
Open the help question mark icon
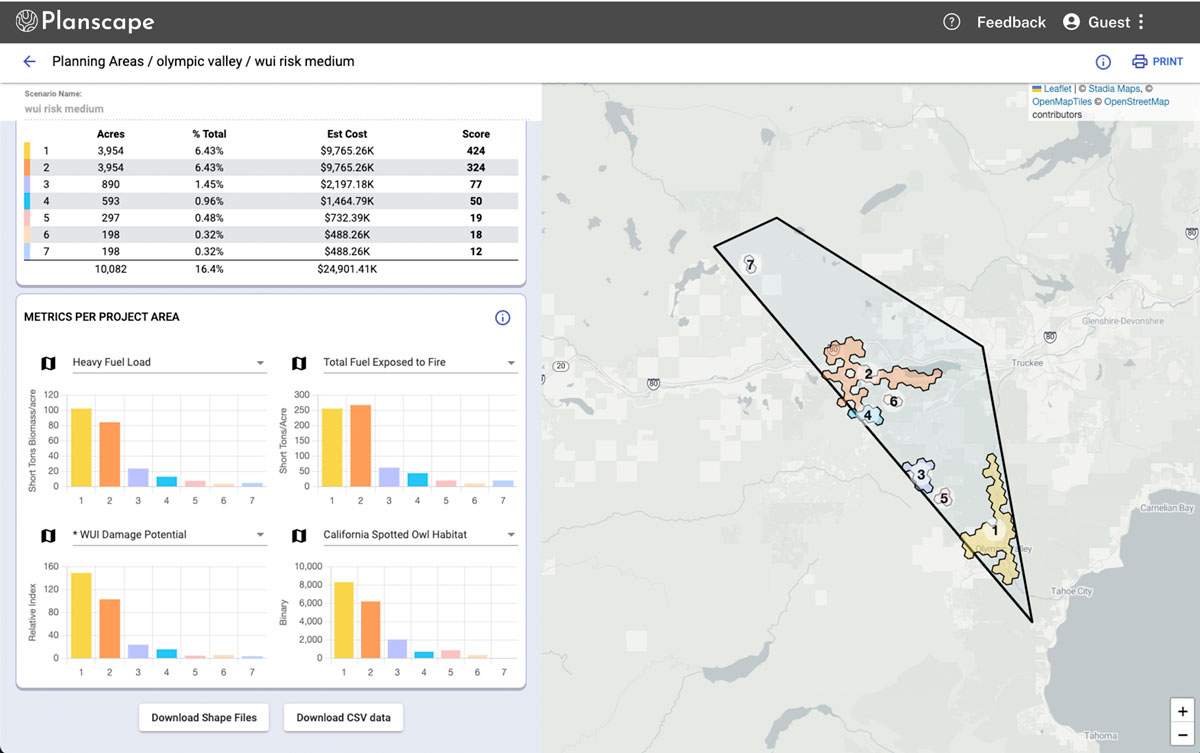point(951,22)
